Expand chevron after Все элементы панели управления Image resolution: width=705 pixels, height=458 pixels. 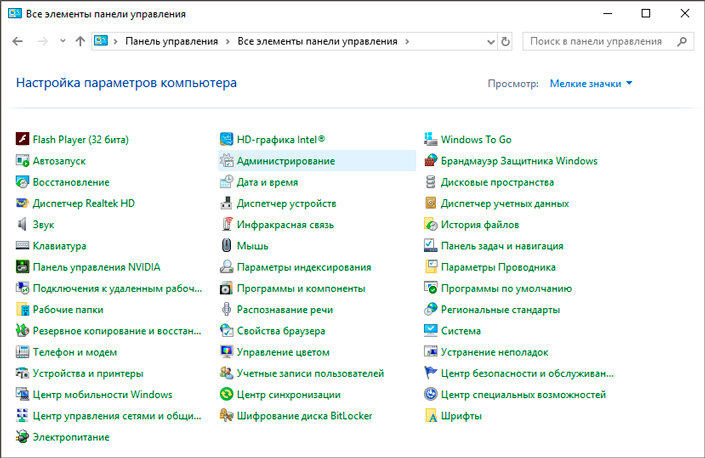[407, 41]
